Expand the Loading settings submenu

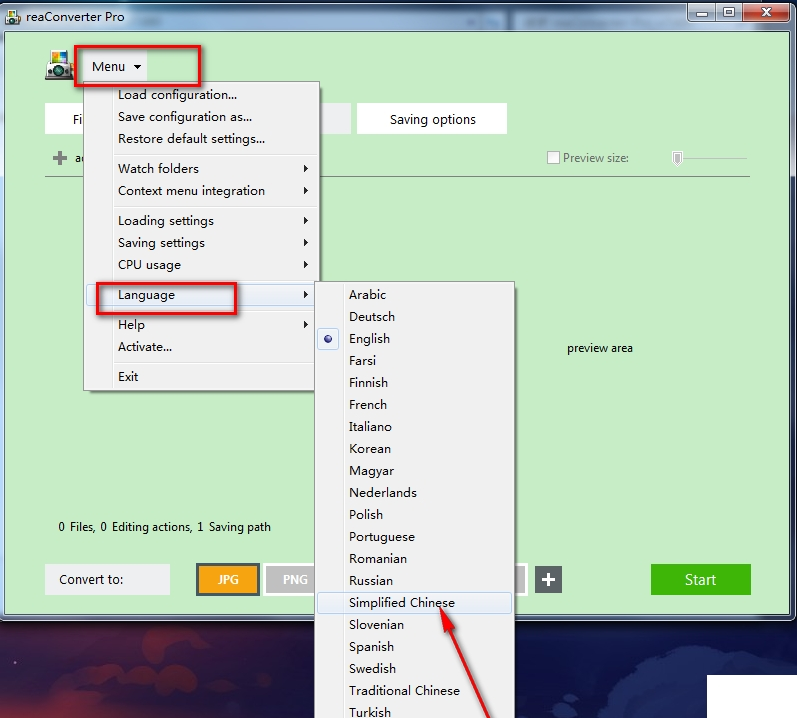coord(201,221)
